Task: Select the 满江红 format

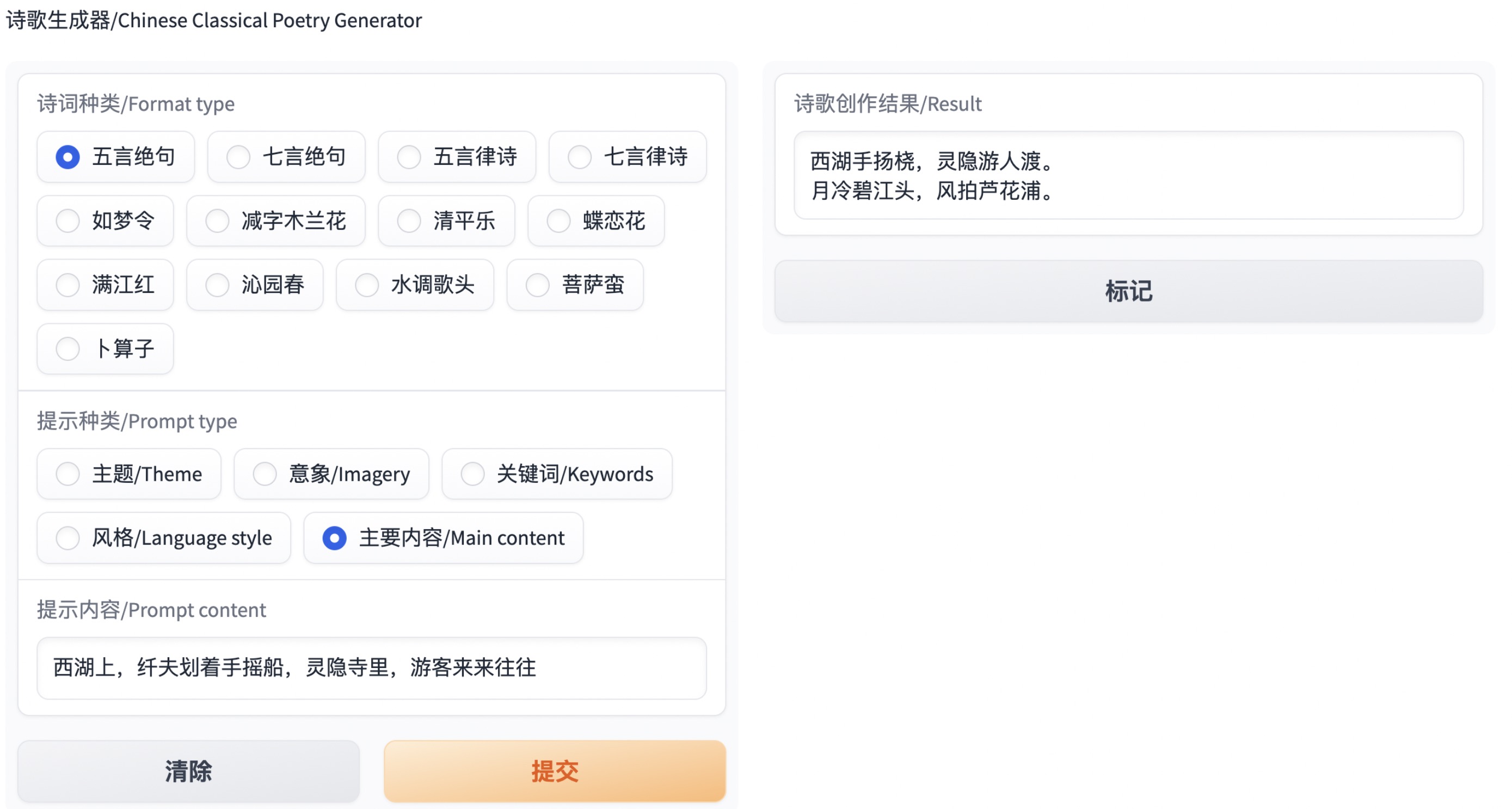Action: point(67,285)
